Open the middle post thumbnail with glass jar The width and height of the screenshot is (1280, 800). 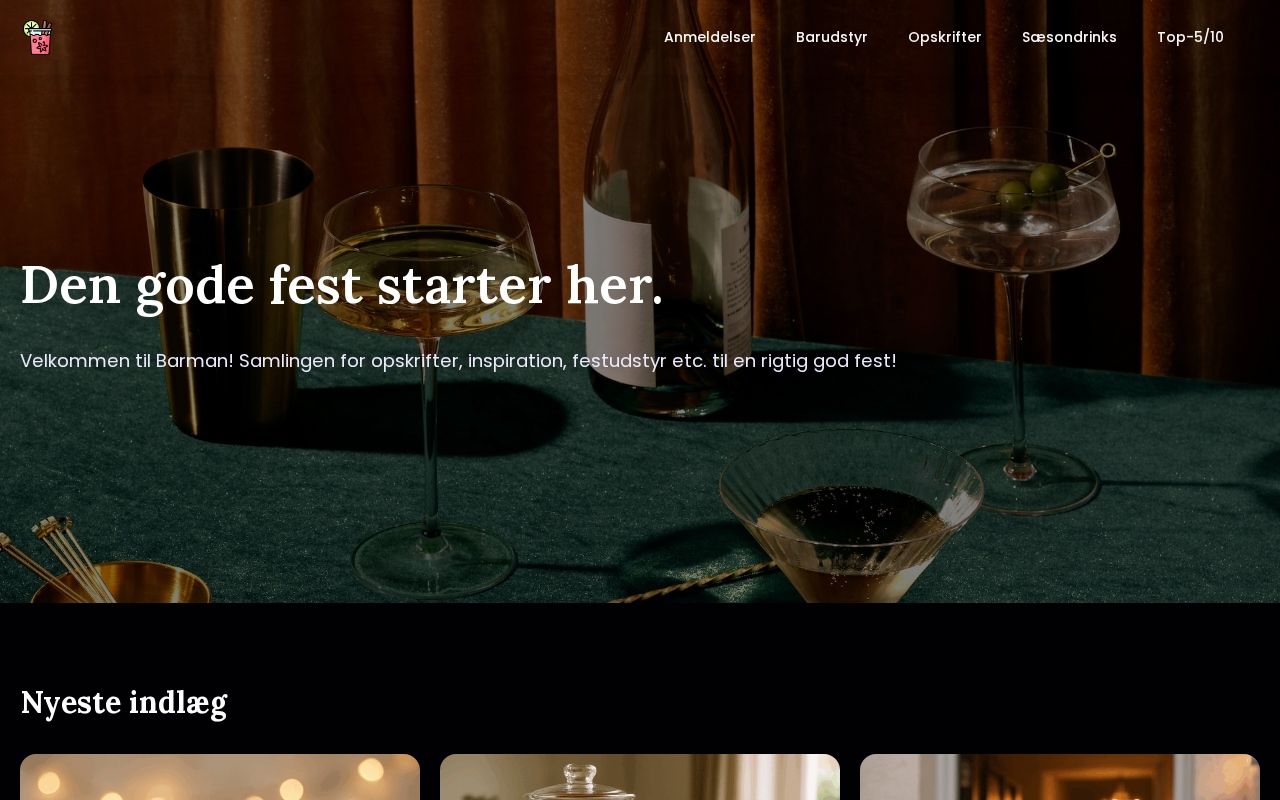640,777
